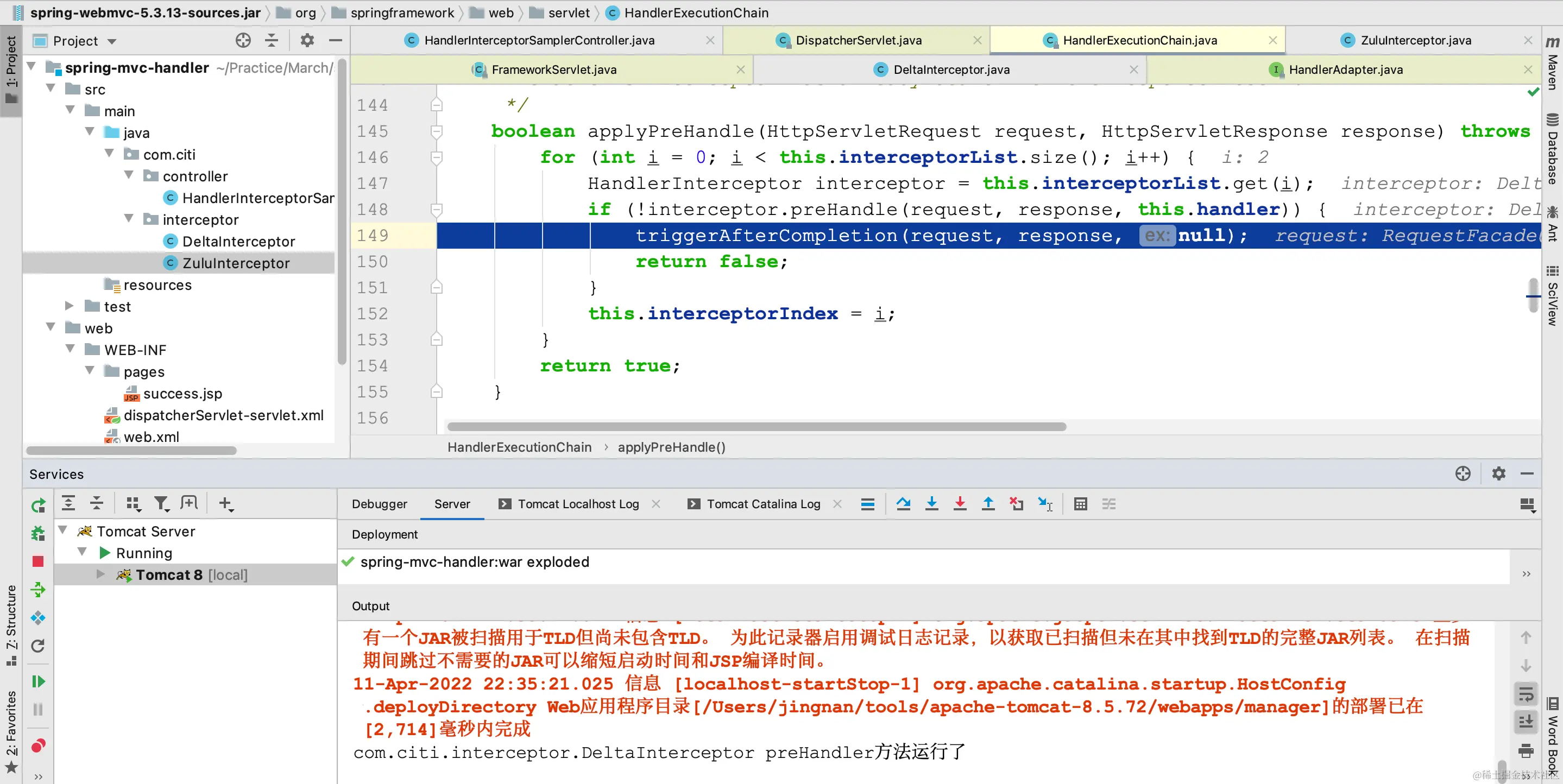Click the down arrow in Output console gutter
The image size is (1563, 784).
pyautogui.click(x=1526, y=666)
